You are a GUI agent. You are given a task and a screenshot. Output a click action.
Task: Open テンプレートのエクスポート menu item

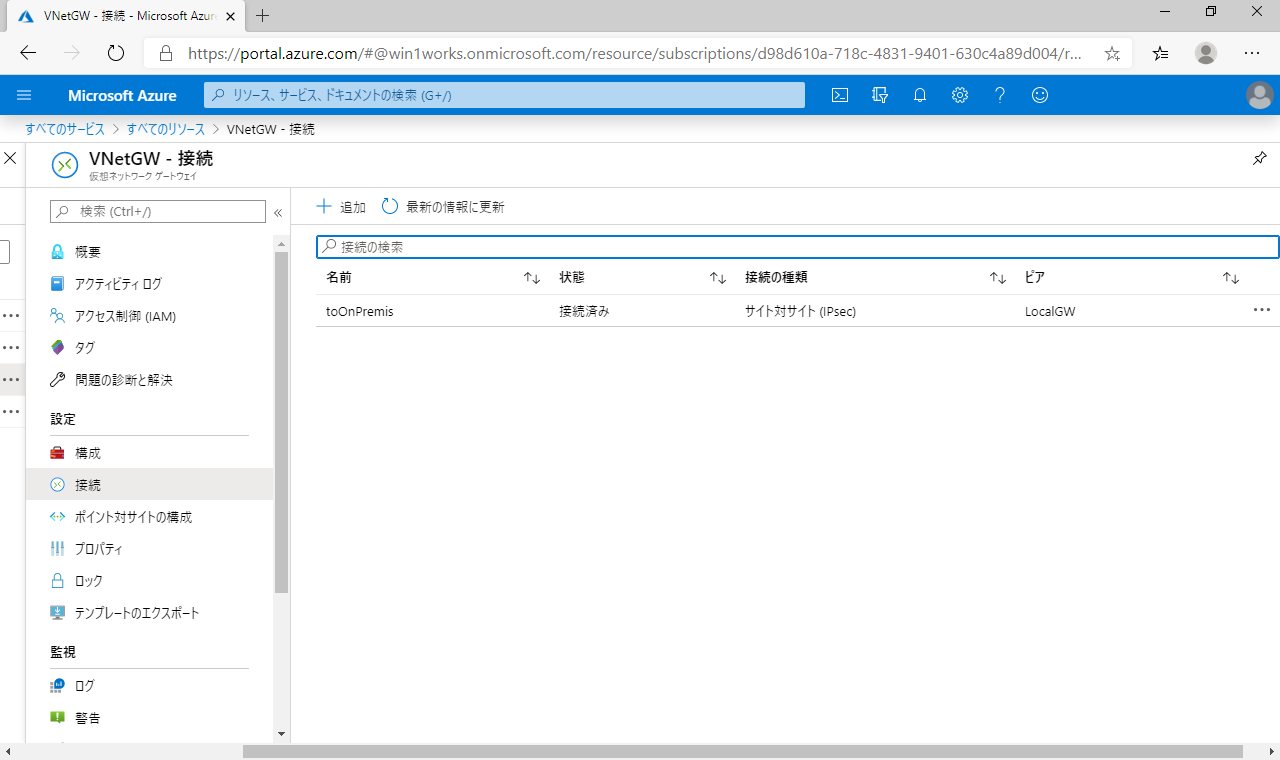(x=150, y=613)
